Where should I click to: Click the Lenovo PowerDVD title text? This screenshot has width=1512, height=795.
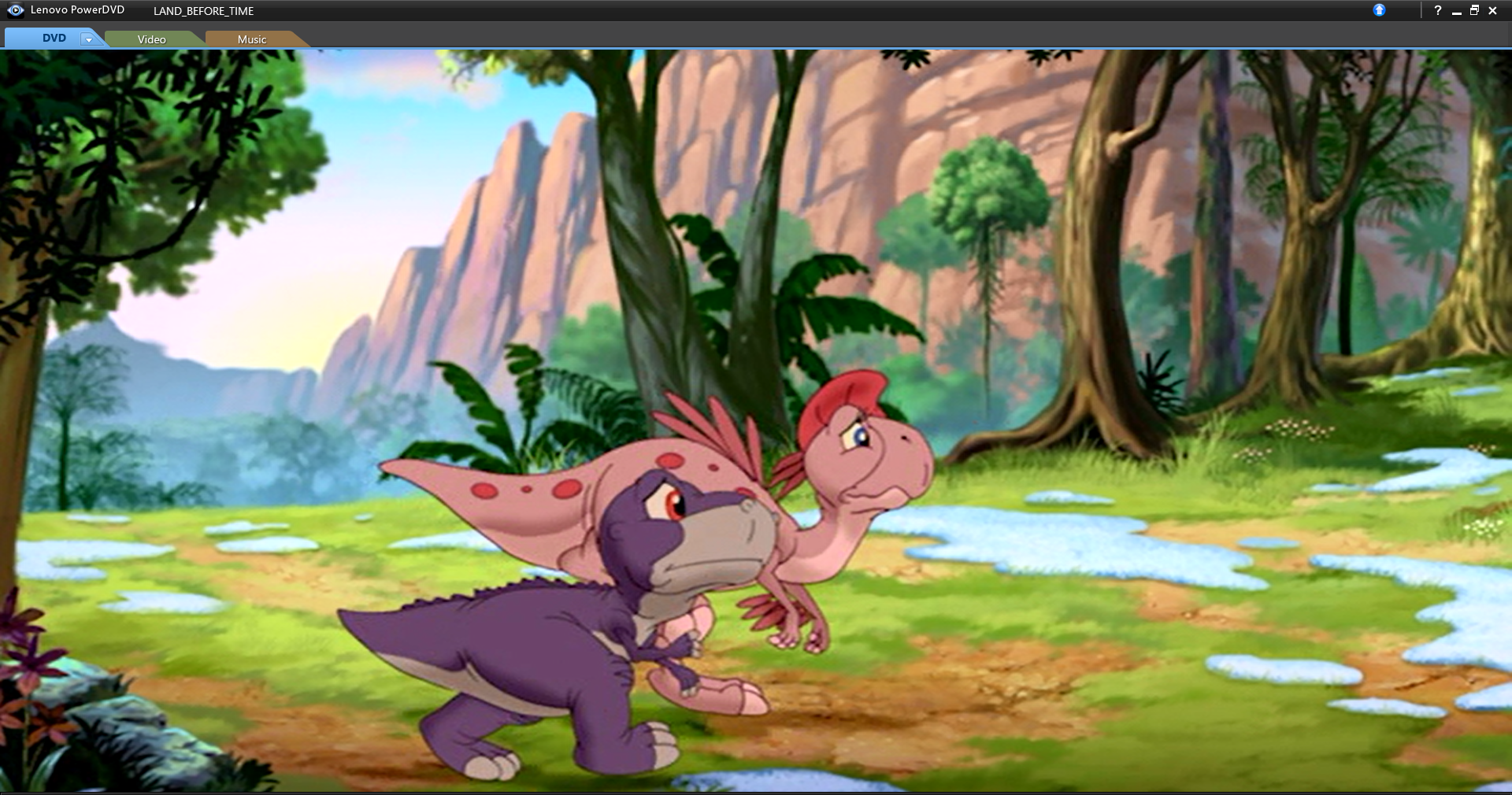point(77,10)
